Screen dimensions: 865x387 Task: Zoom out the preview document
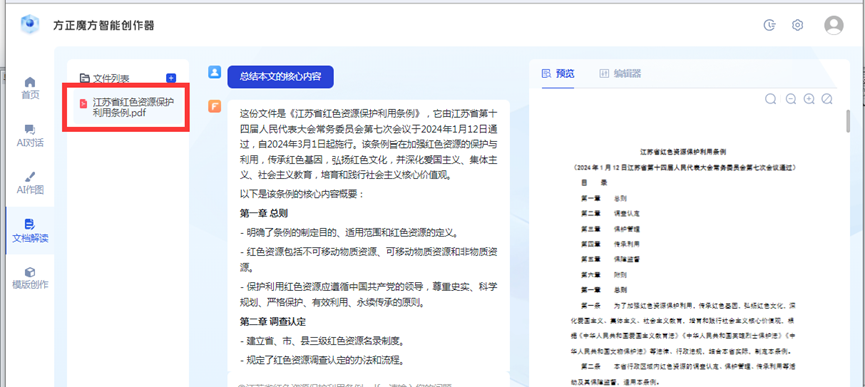pyautogui.click(x=791, y=99)
